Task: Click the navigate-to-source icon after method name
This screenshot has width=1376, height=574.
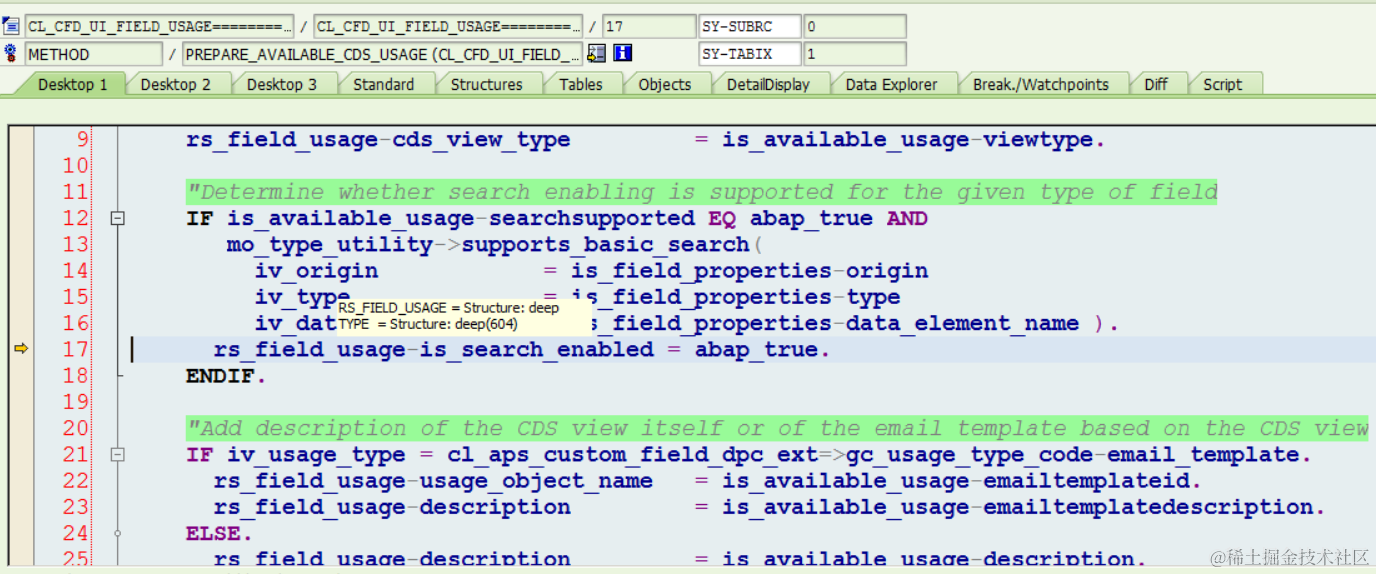Action: coord(597,54)
